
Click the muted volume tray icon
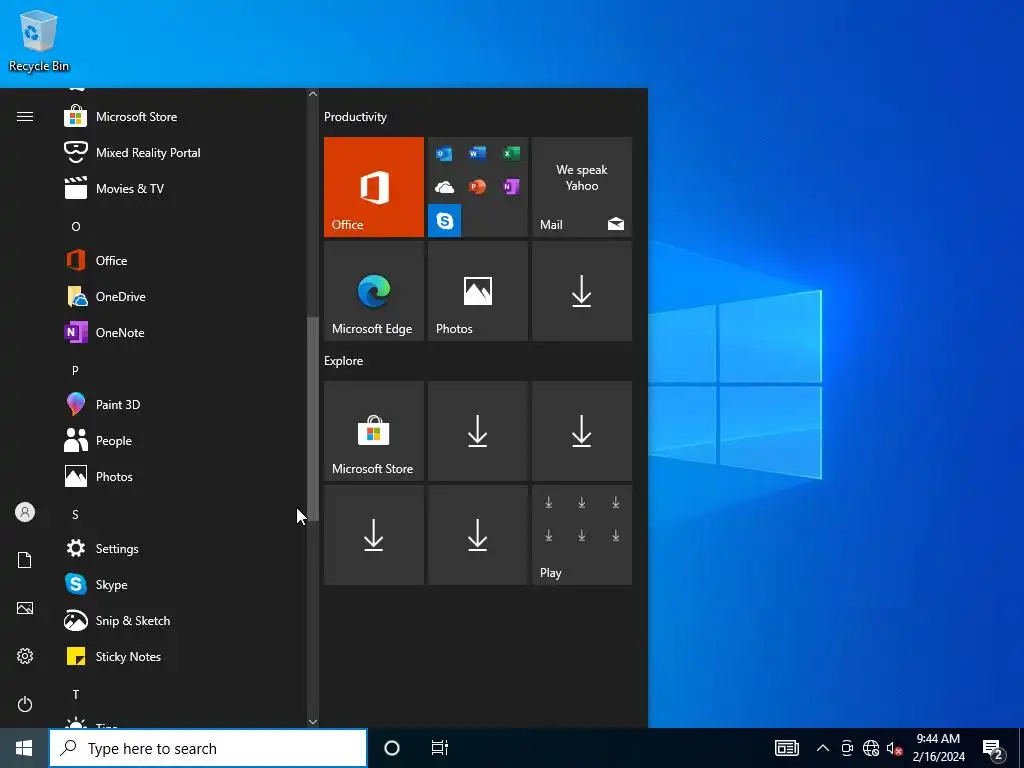894,748
